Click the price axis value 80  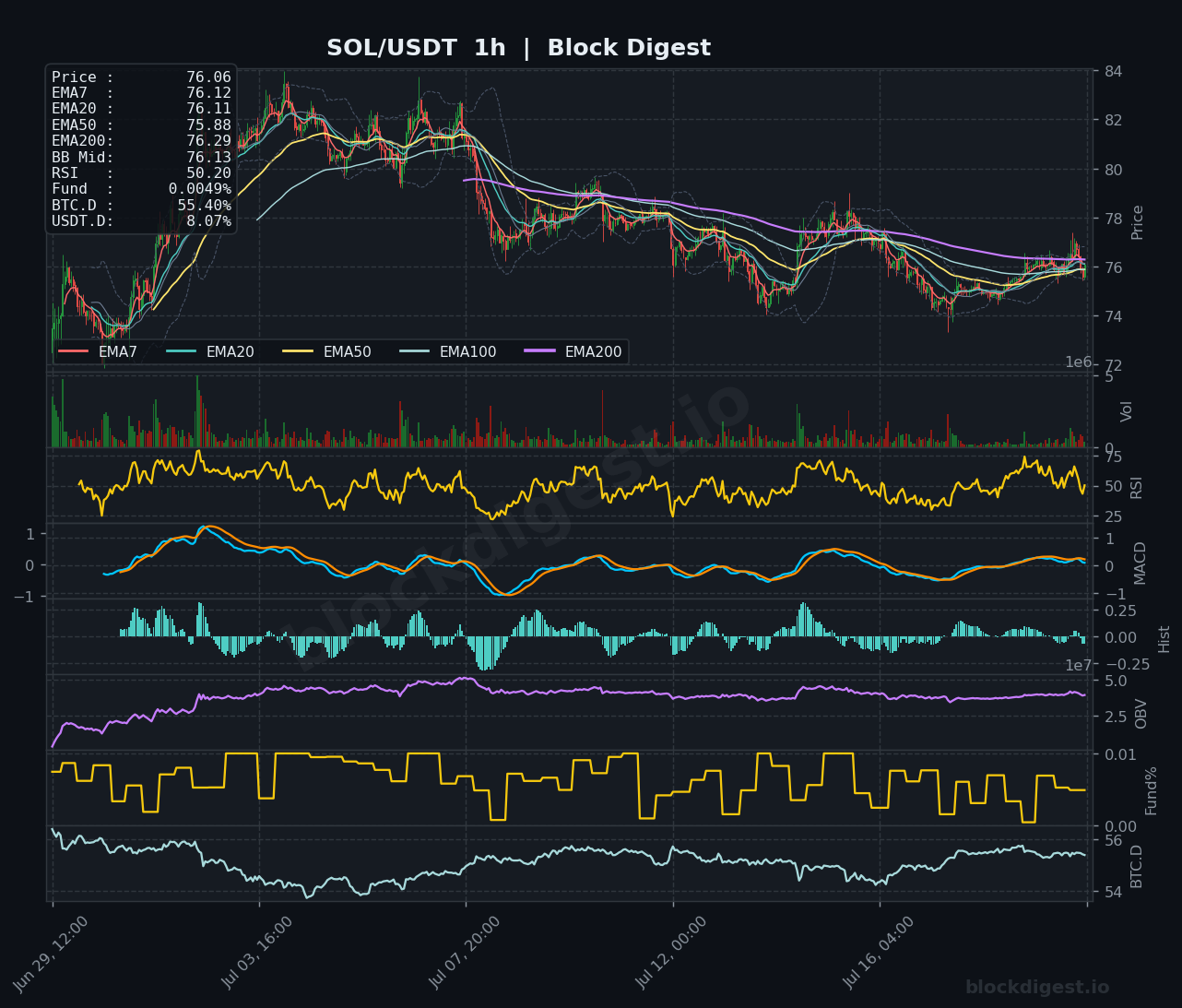[1113, 170]
